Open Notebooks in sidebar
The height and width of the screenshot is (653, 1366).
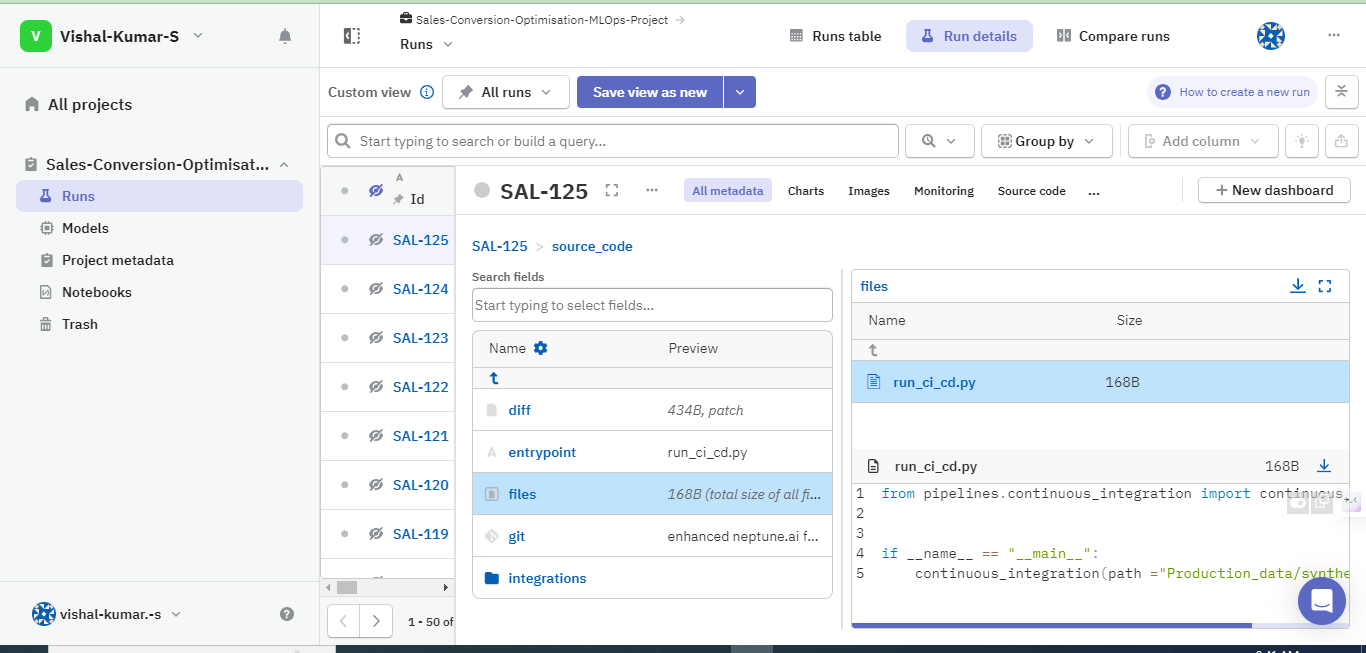[97, 292]
